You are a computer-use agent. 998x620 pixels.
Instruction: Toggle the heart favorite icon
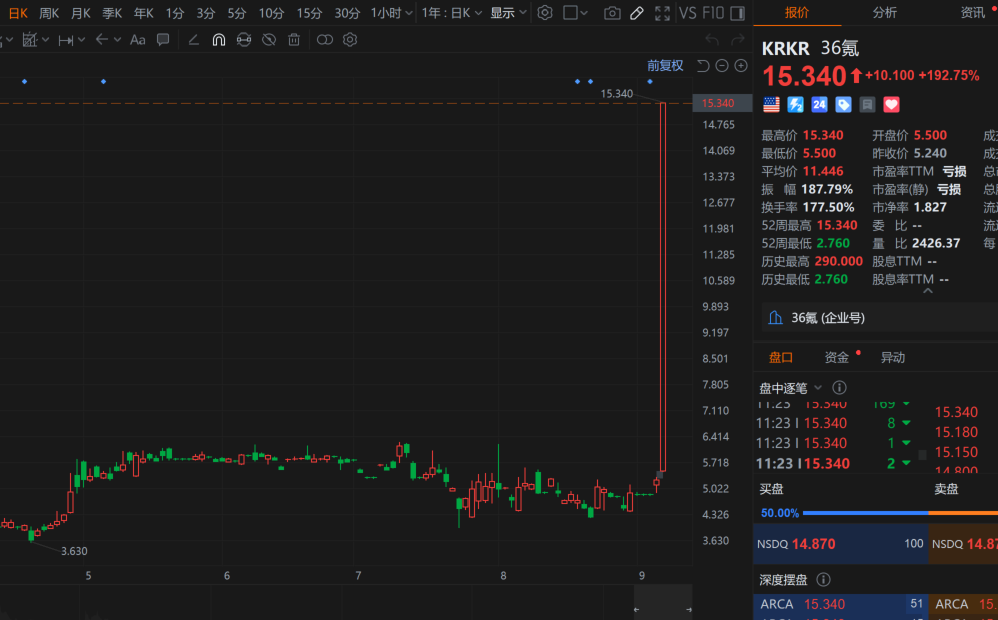(x=891, y=104)
